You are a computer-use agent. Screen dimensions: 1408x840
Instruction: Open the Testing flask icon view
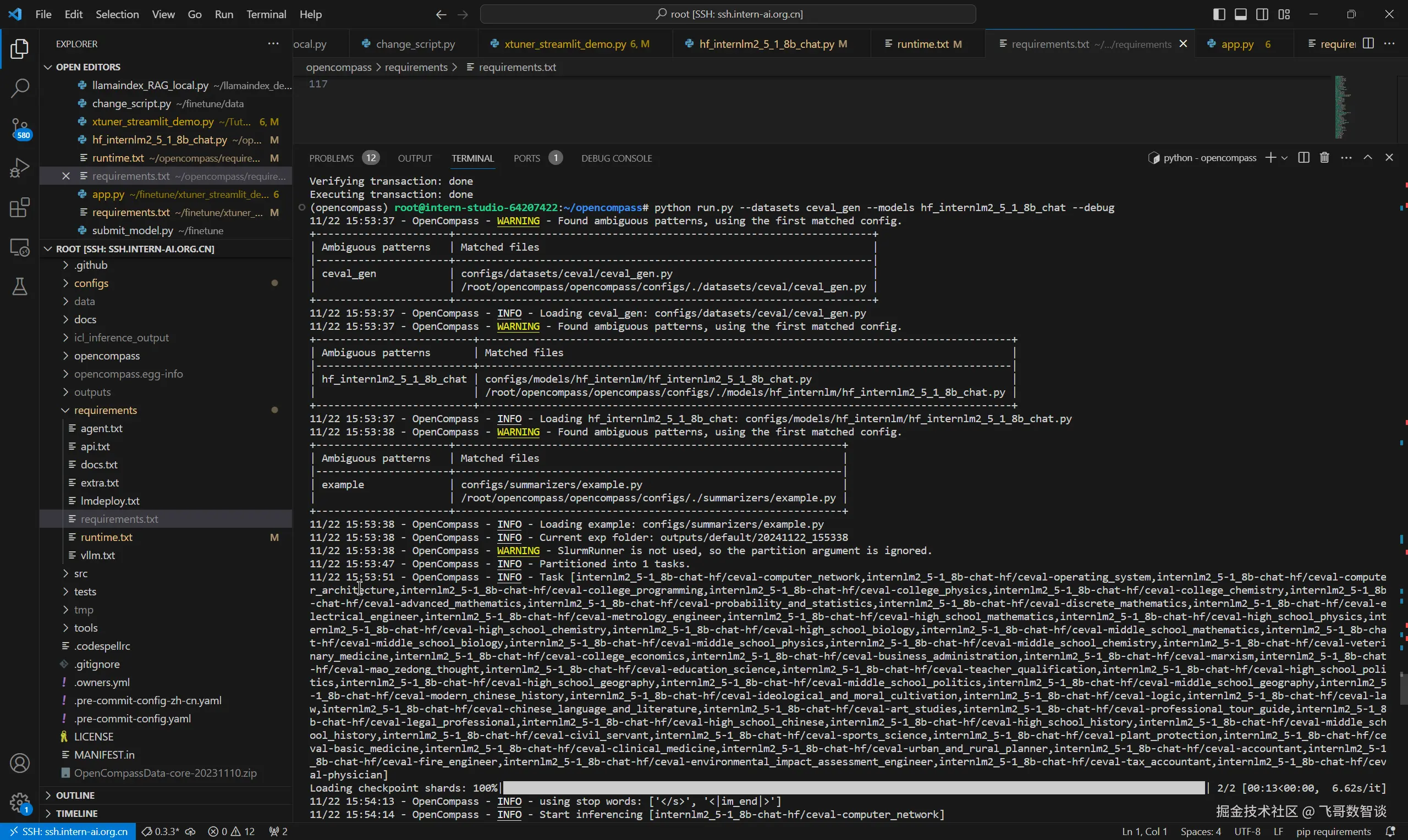(20, 286)
